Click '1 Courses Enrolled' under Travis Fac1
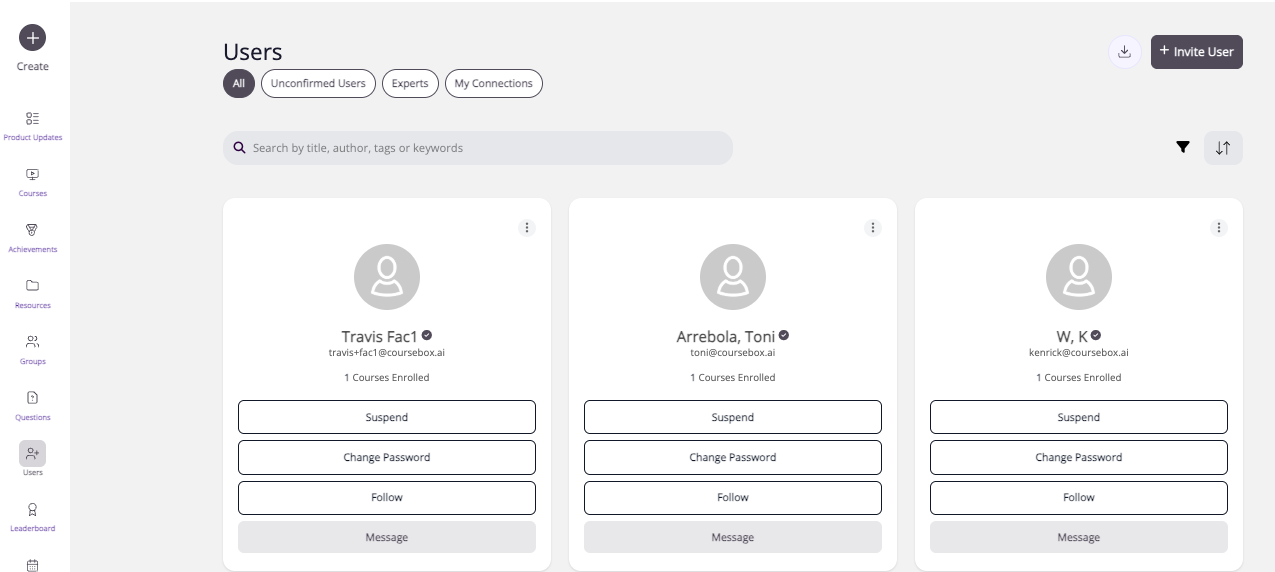Image resolution: width=1275 pixels, height=572 pixels. pos(387,378)
